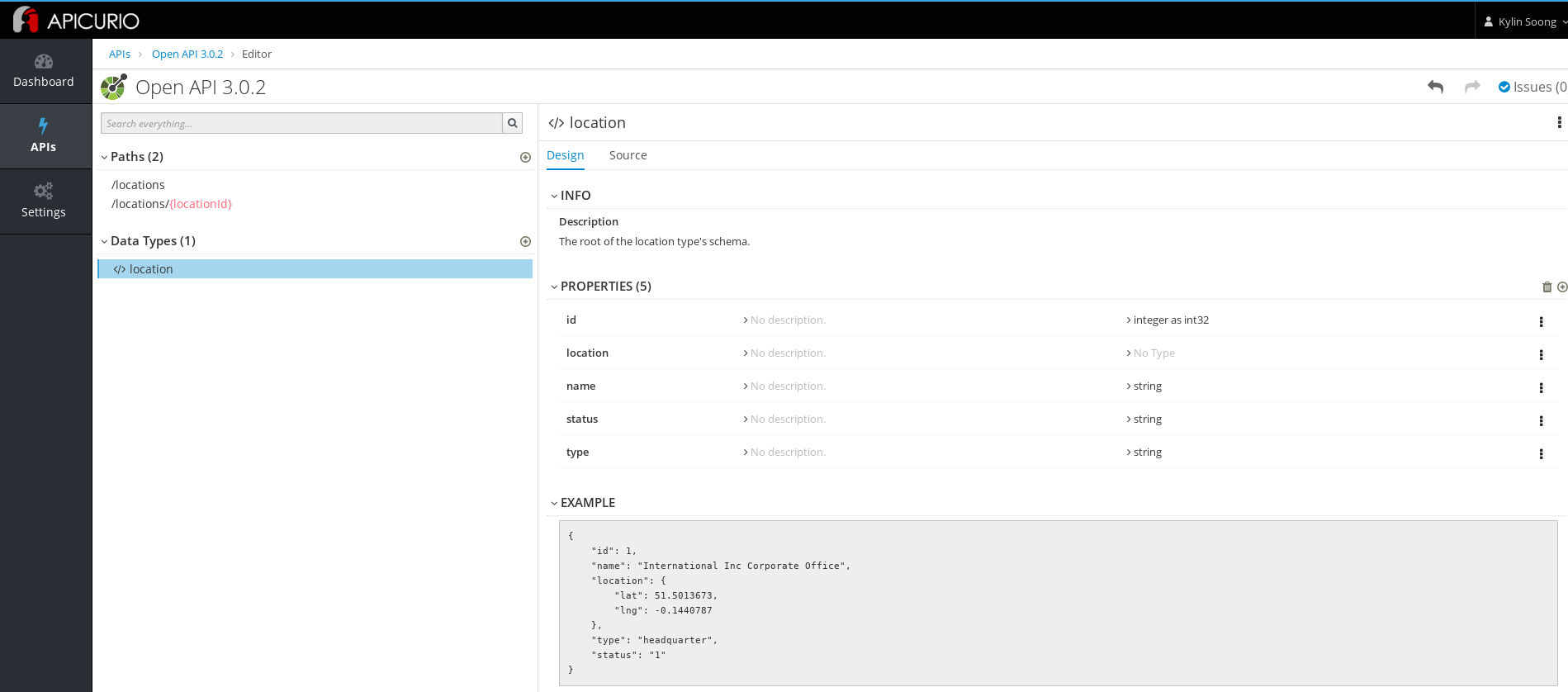Open the Kylin Soong user menu

tap(1525, 21)
